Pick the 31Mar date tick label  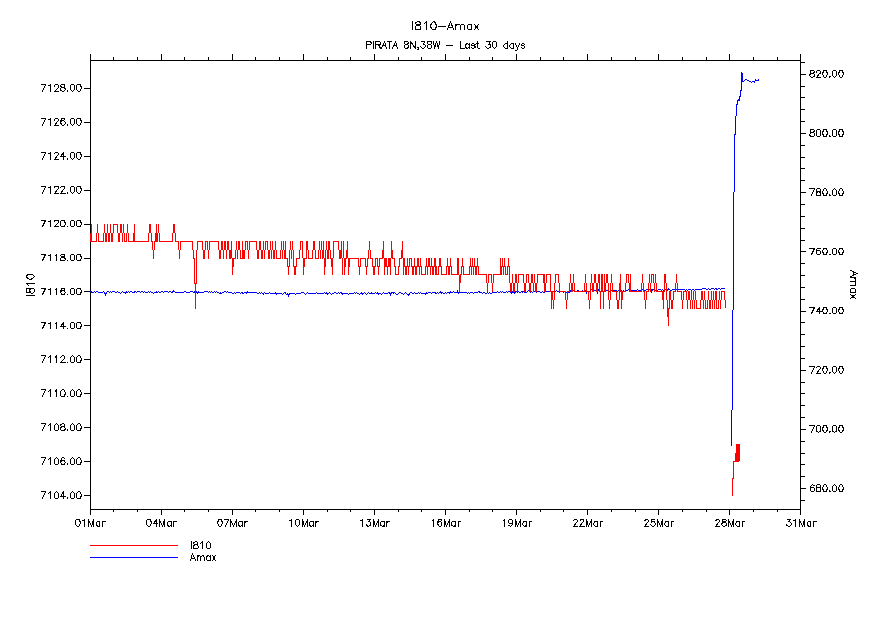click(800, 522)
